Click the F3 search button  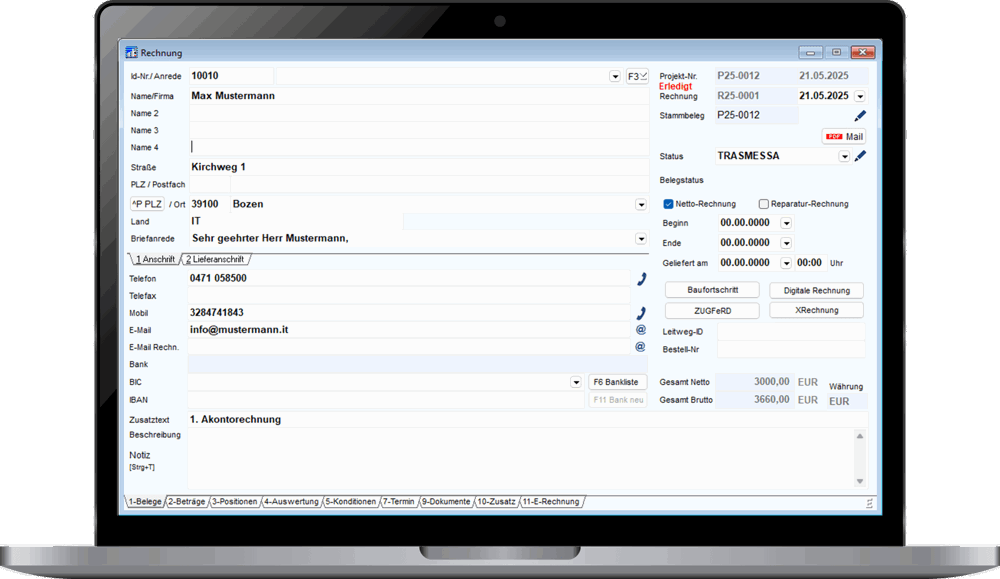(637, 76)
